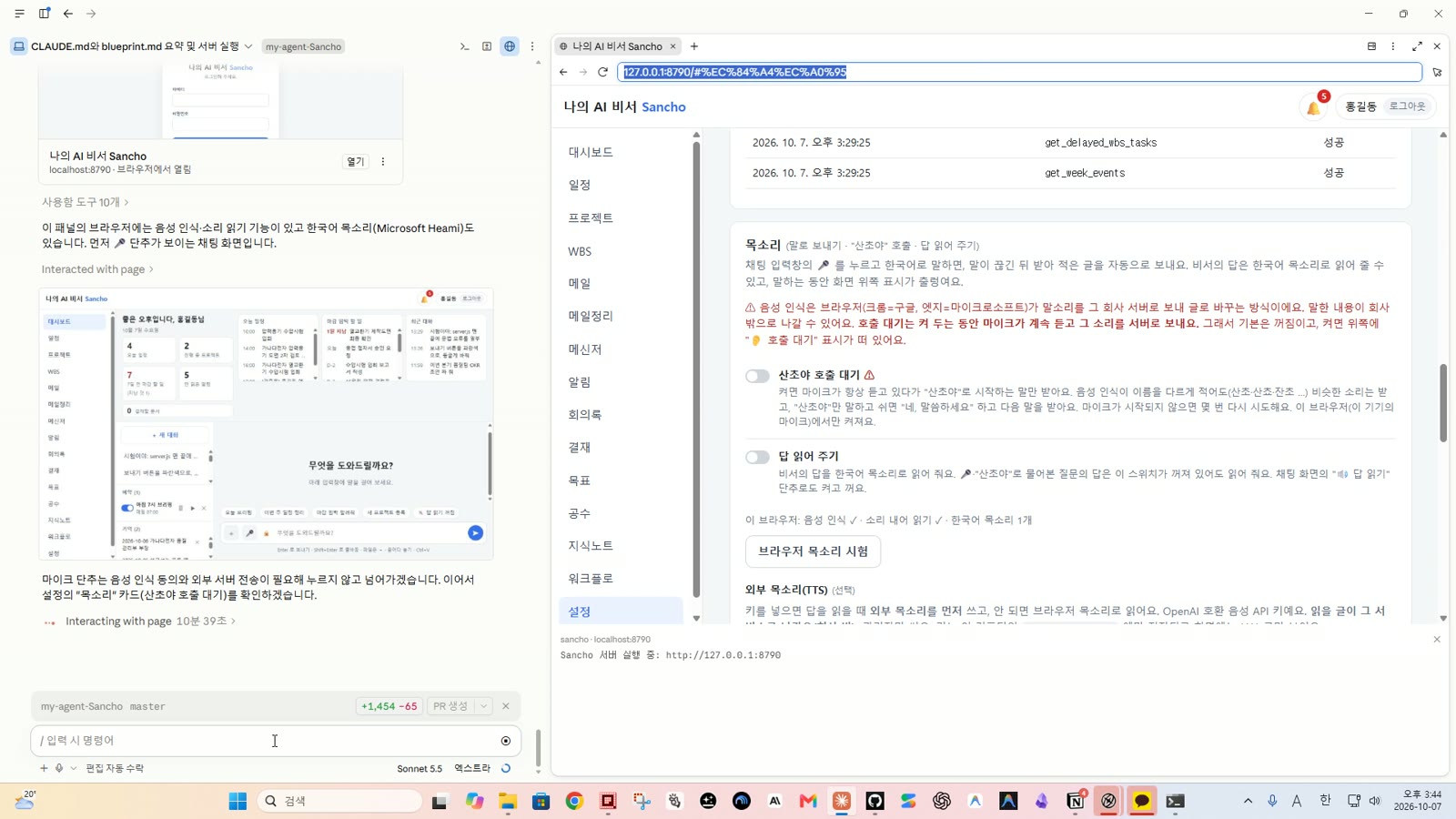
Task: Open the microphone options chevron below input
Action: (74, 768)
